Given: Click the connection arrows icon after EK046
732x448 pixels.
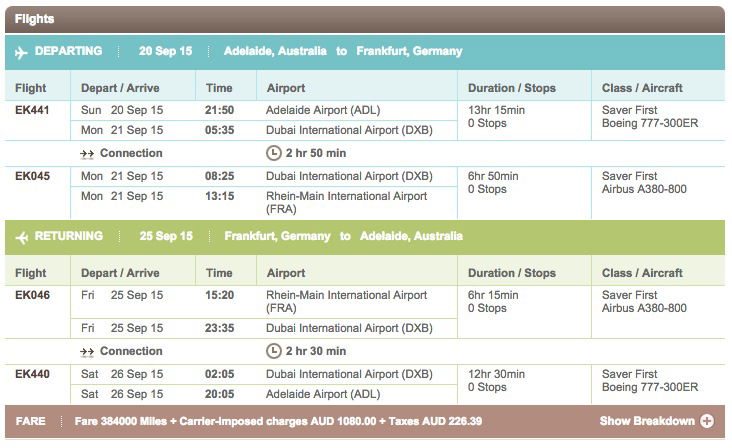Looking at the screenshot, I should 87,352.
